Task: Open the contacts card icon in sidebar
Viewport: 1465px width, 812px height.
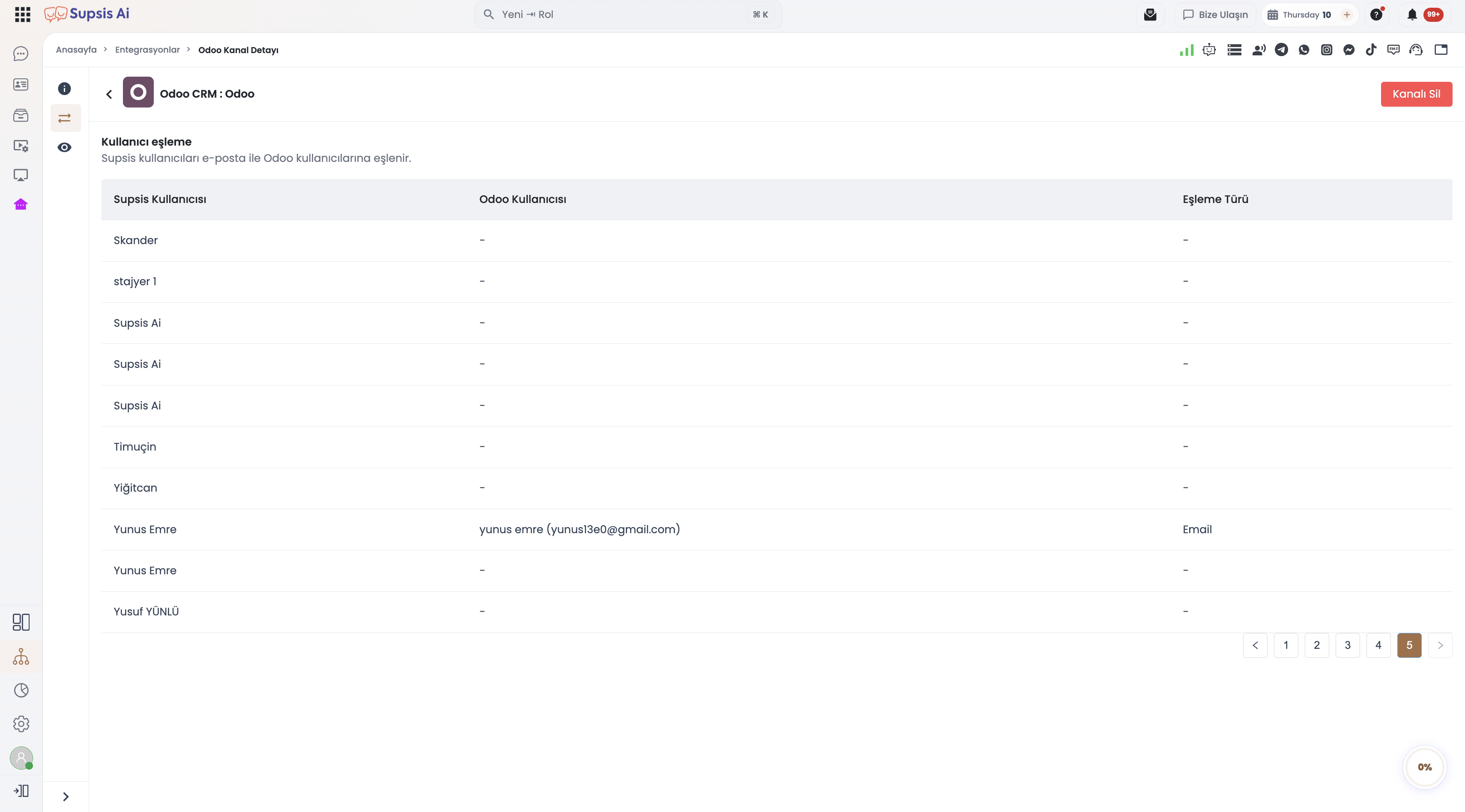Action: [x=21, y=84]
